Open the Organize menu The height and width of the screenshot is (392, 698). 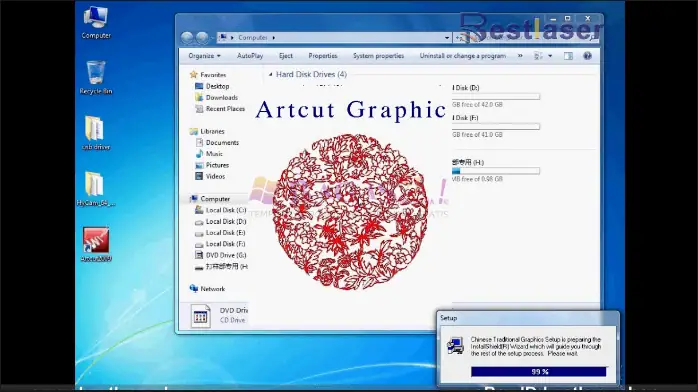point(204,56)
